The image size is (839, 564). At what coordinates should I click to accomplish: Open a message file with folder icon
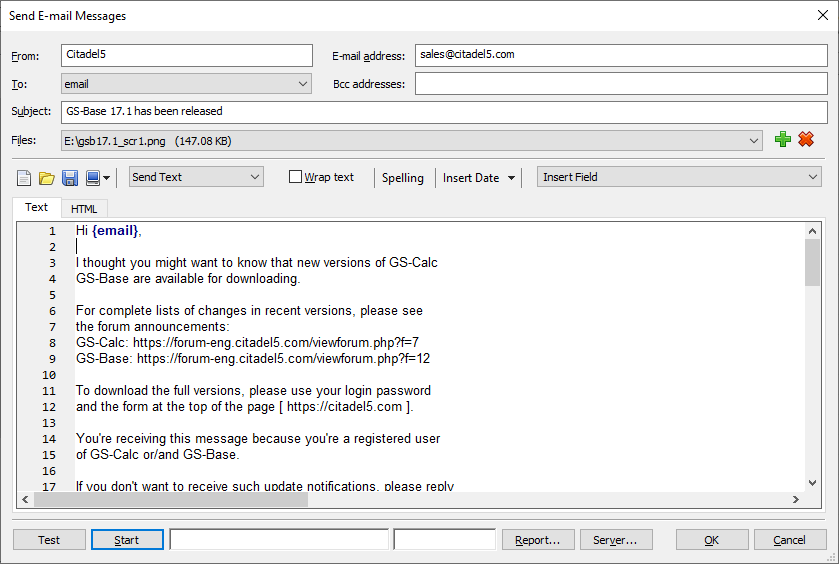coord(47,178)
